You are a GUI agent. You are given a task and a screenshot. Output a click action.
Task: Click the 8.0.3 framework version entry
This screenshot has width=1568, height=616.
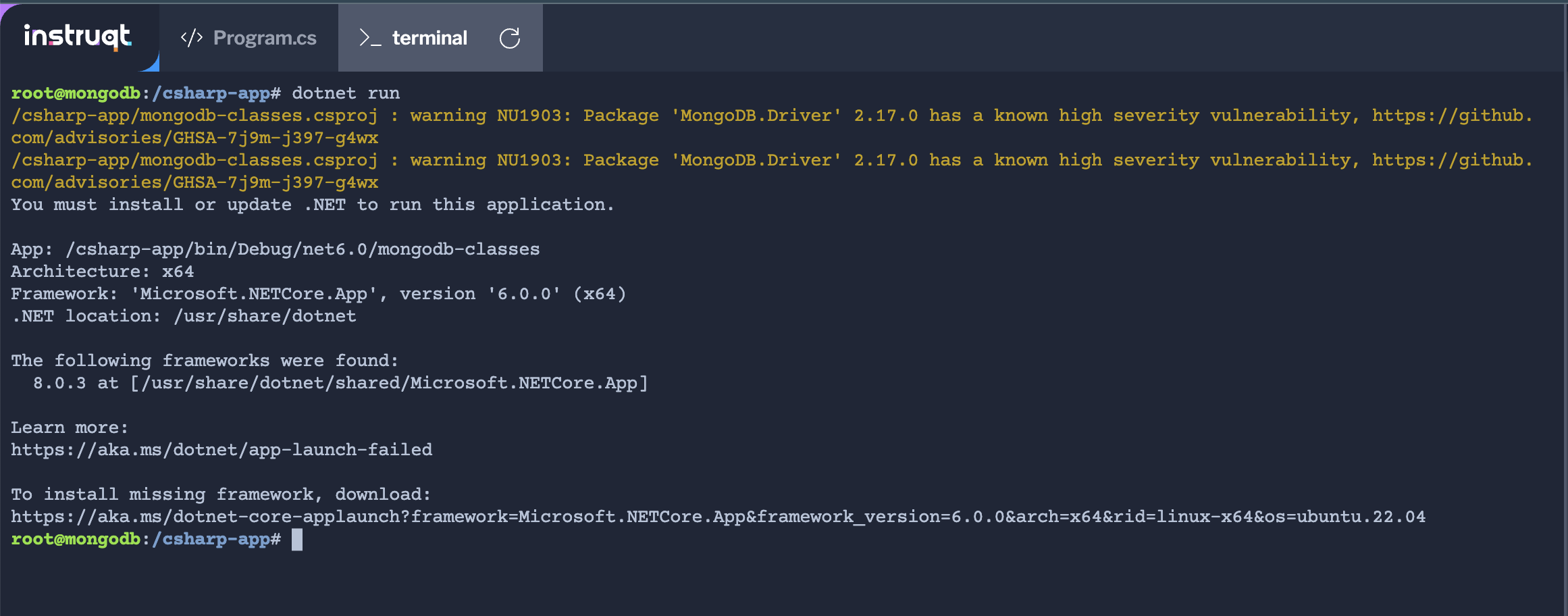[59, 383]
